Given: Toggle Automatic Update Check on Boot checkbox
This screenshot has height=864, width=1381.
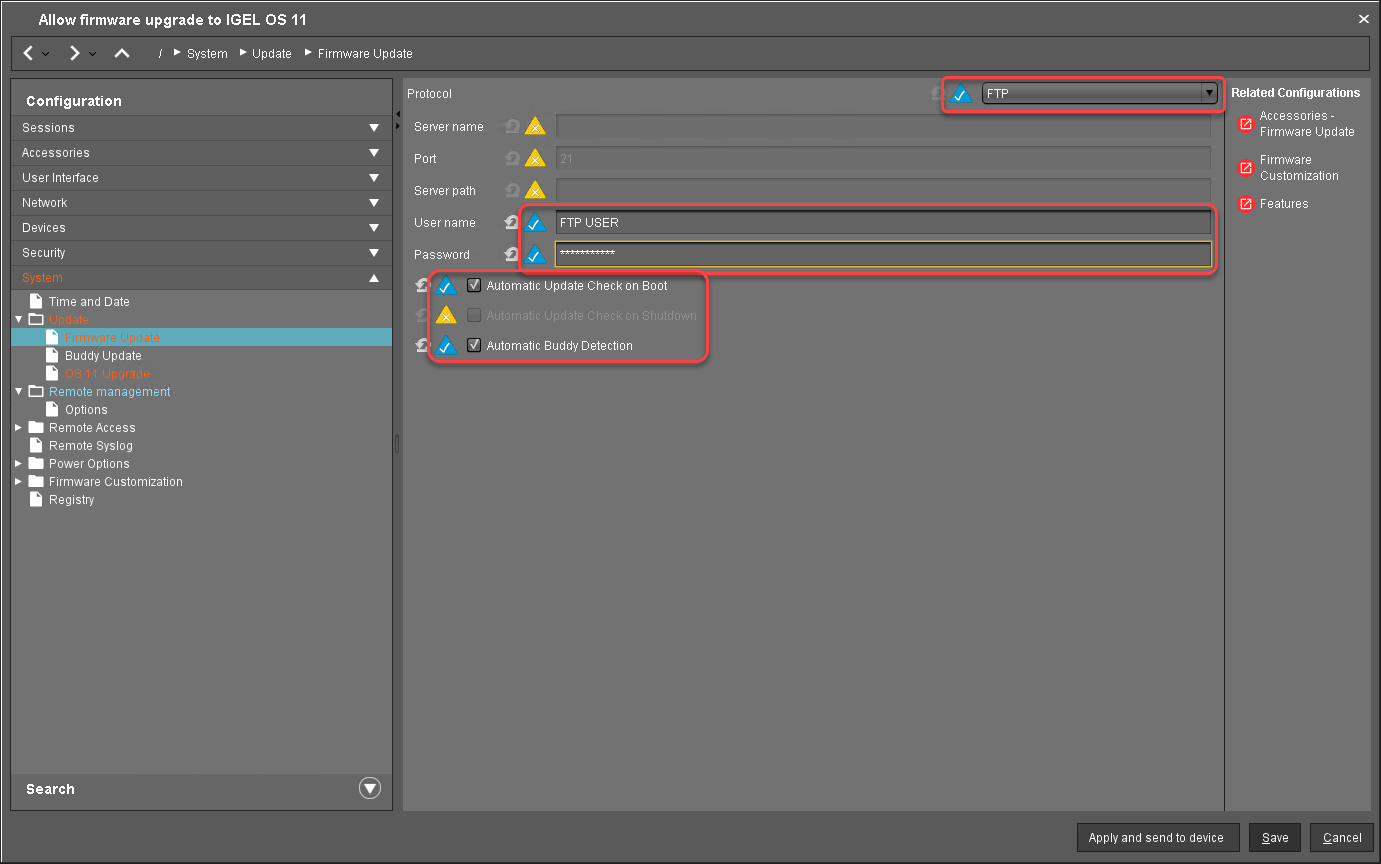Looking at the screenshot, I should pyautogui.click(x=474, y=286).
